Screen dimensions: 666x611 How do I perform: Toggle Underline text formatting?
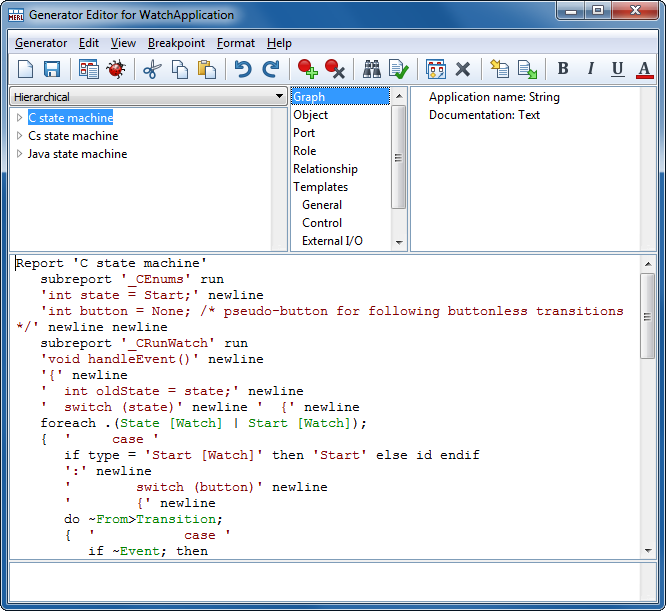click(617, 69)
